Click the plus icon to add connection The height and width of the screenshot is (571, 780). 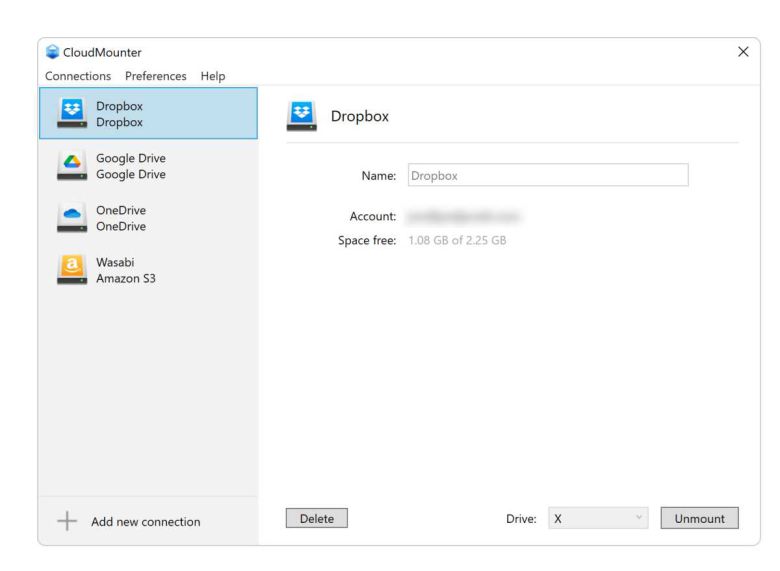(x=66, y=521)
